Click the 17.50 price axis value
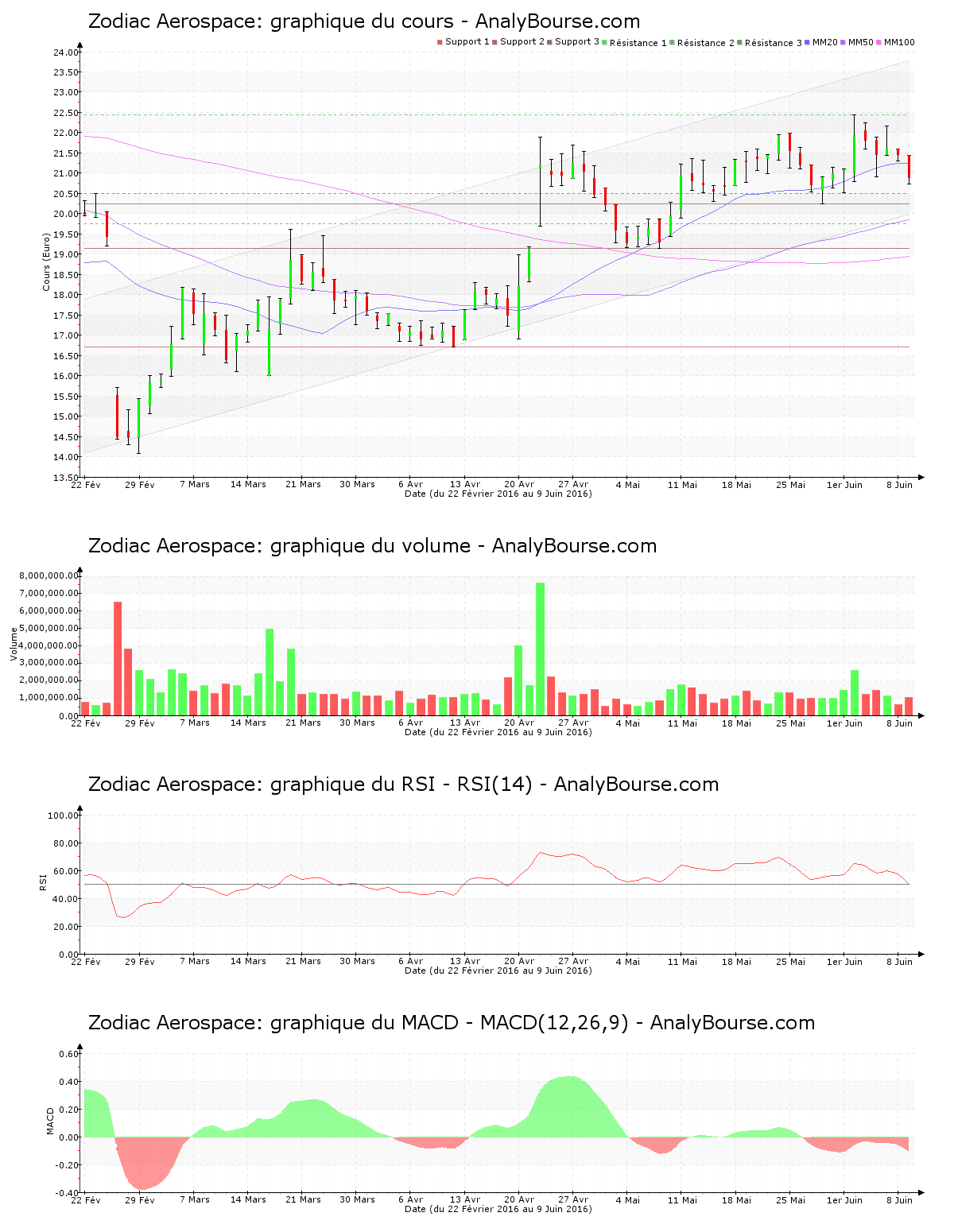The height and width of the screenshot is (1232, 954). pyautogui.click(x=66, y=316)
